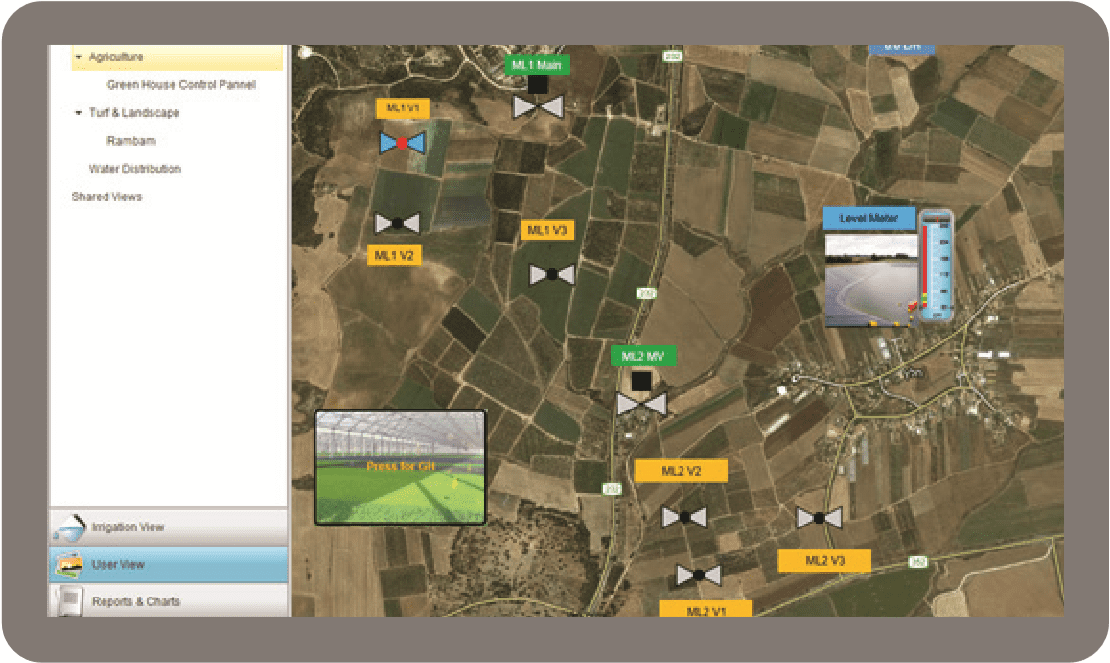
Task: Click the greenhouse Press for GIF thumbnail
Action: 401,467
